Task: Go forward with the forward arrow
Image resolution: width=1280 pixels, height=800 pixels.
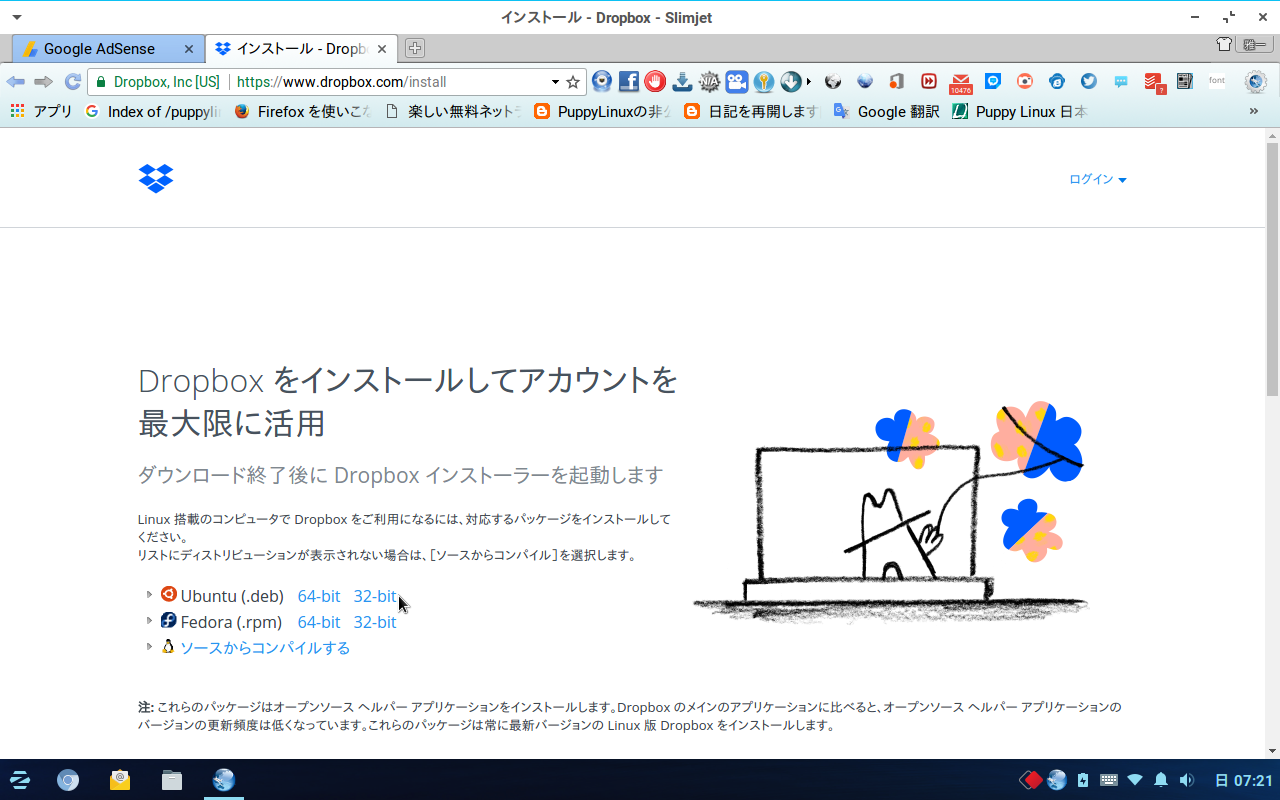Action: point(43,82)
